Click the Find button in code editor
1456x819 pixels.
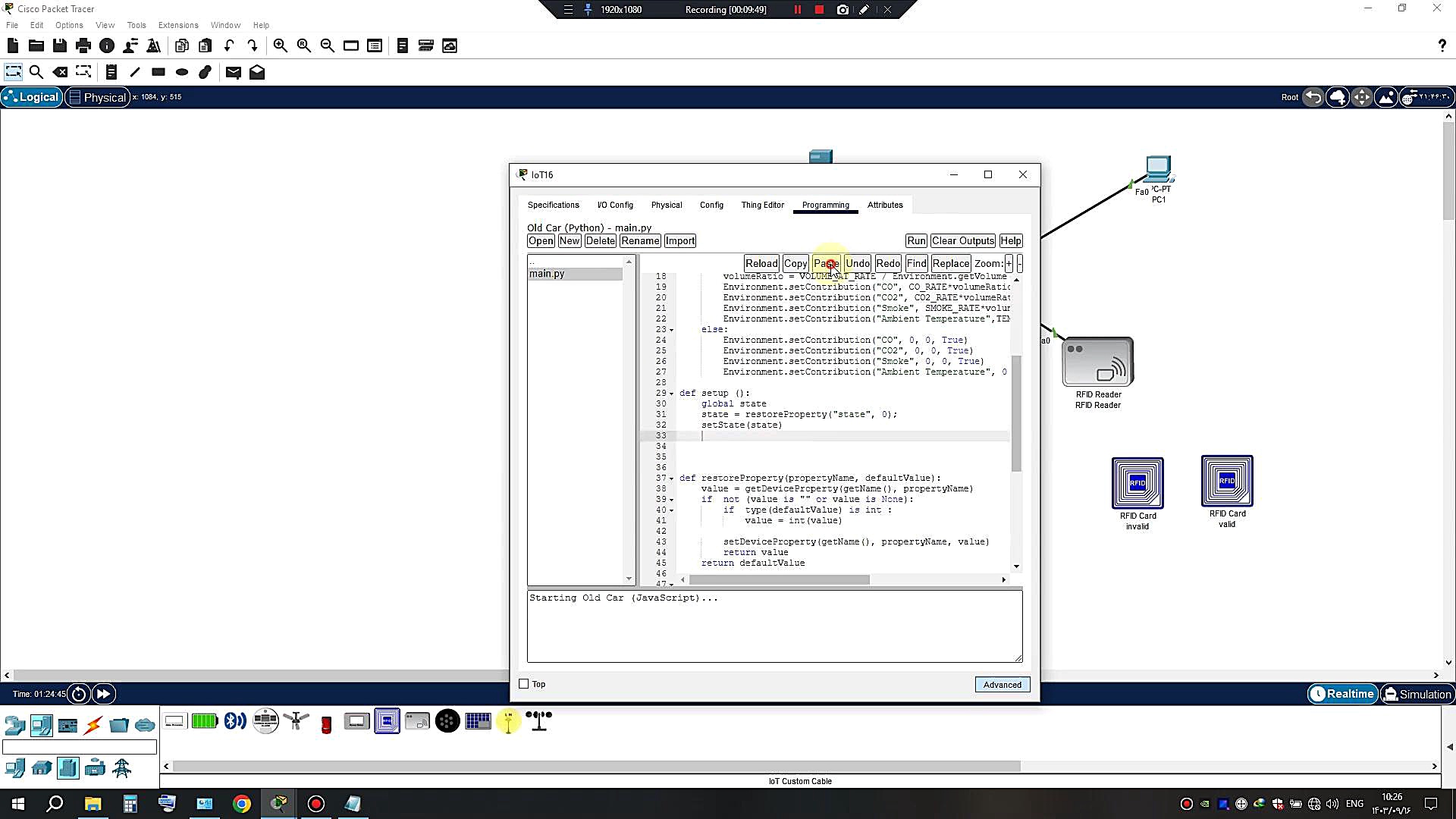coord(916,263)
